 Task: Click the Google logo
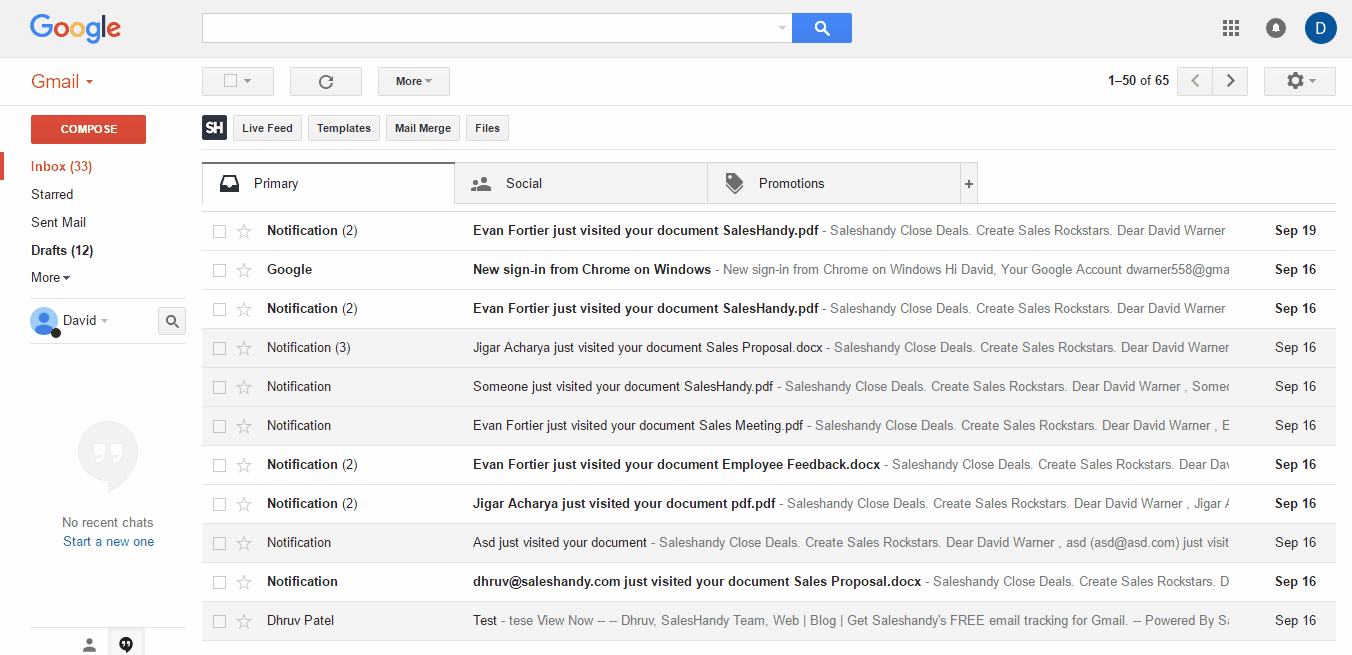point(75,28)
